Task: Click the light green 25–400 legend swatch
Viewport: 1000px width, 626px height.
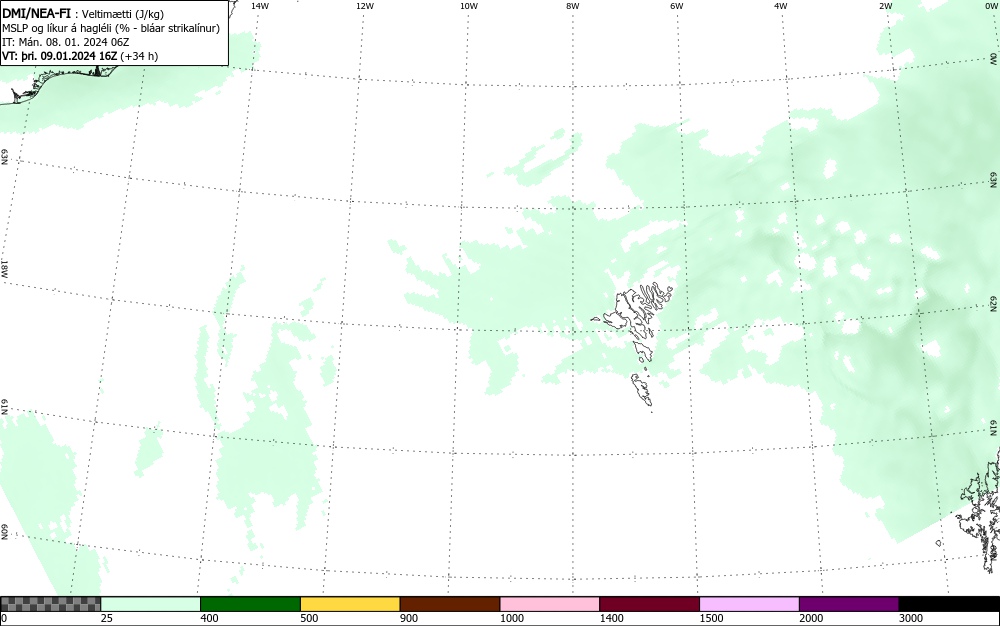Action: point(151,604)
